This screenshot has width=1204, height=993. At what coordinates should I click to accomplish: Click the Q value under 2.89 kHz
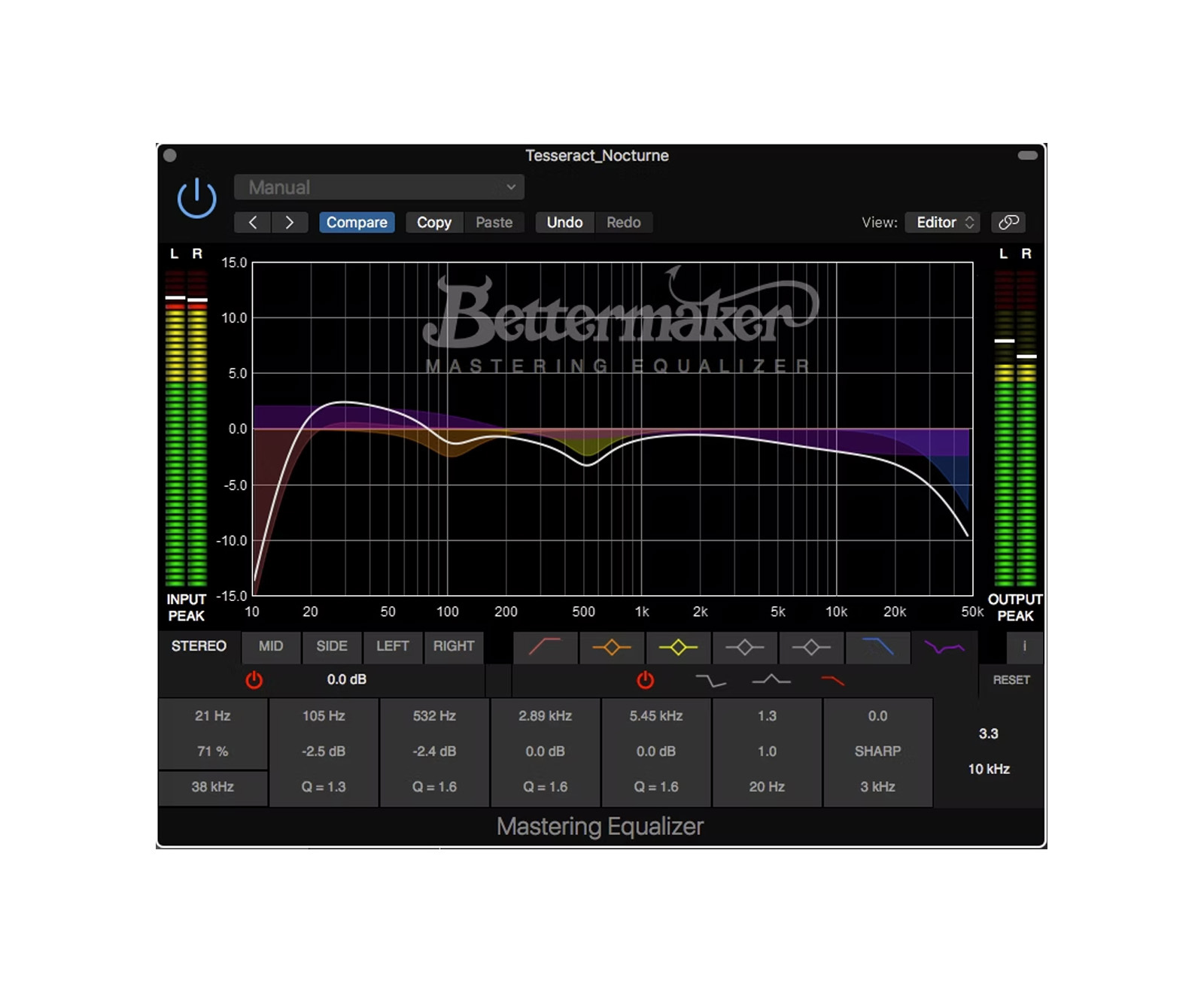[546, 787]
